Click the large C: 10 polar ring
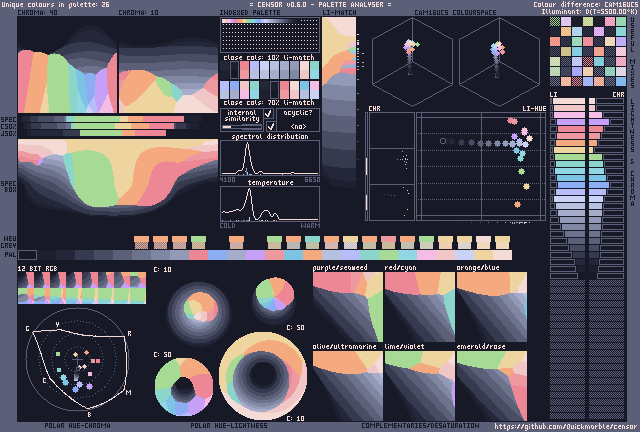 257,375
